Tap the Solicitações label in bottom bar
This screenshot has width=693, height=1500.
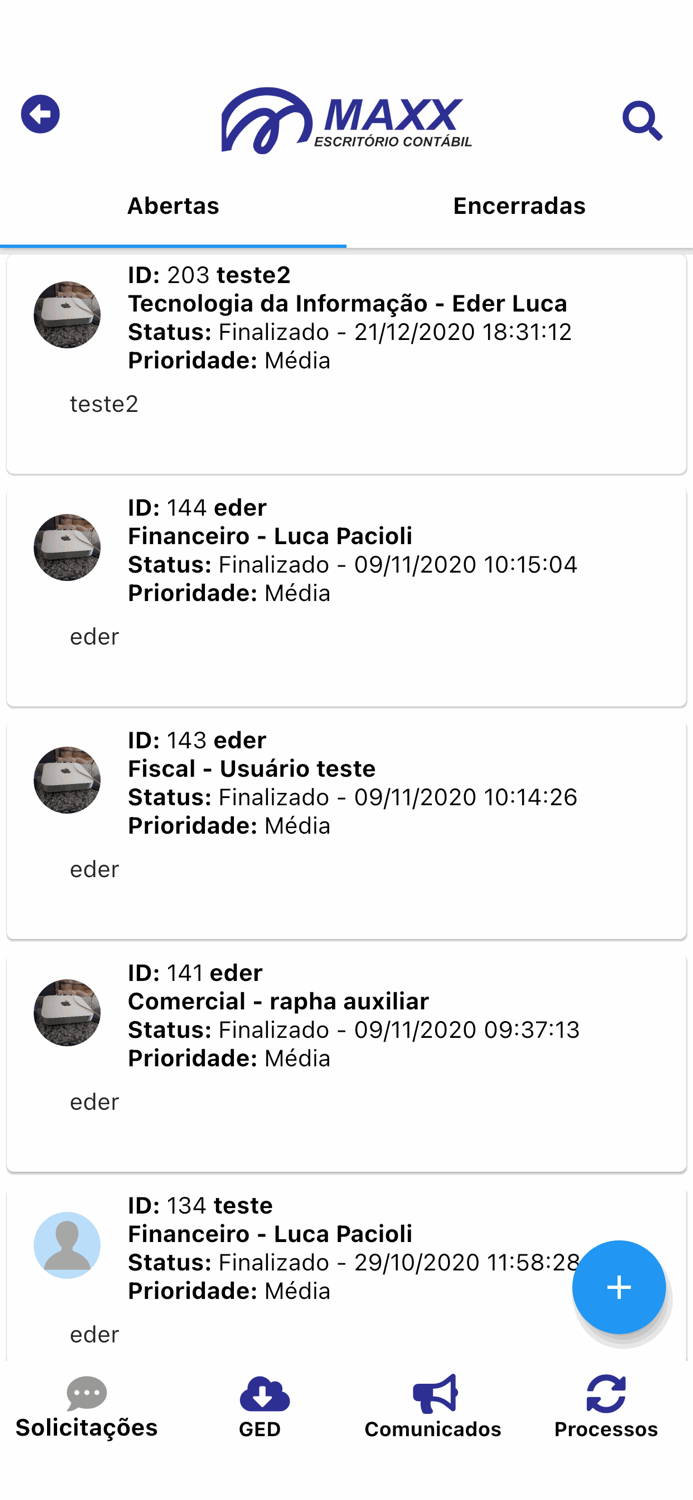pos(86,1428)
